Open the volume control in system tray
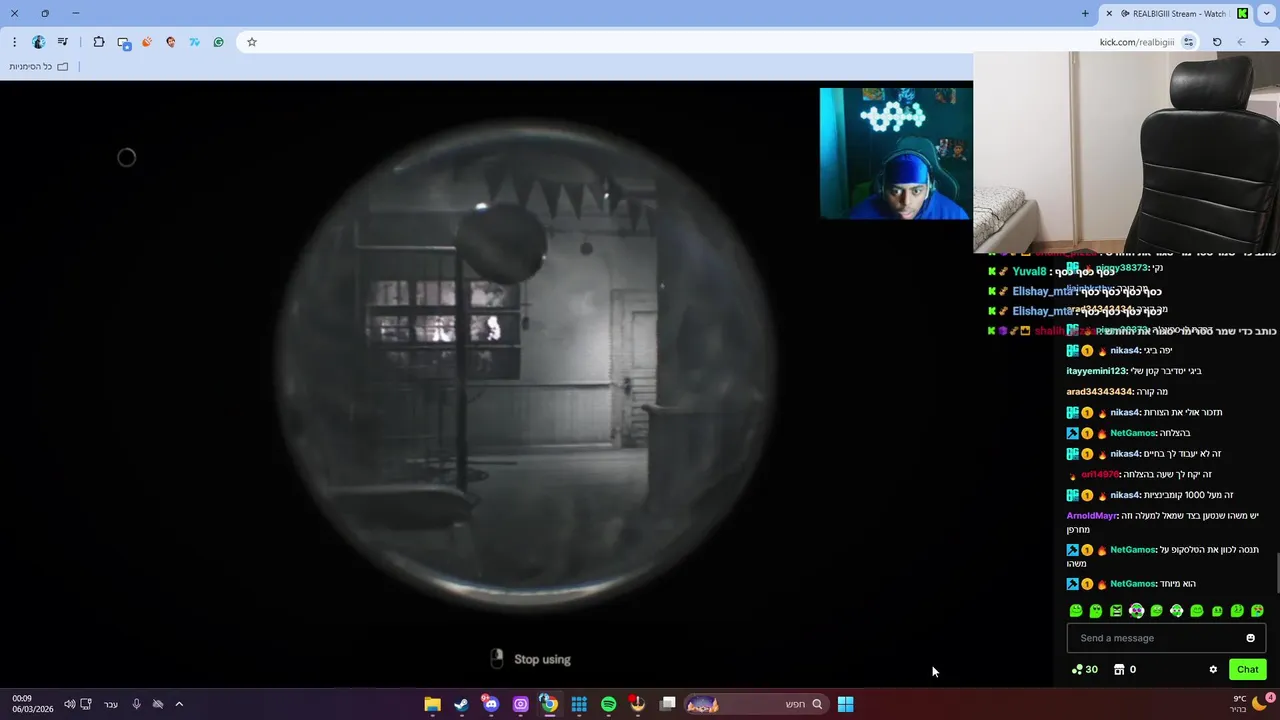This screenshot has width=1280, height=720. pyautogui.click(x=69, y=704)
